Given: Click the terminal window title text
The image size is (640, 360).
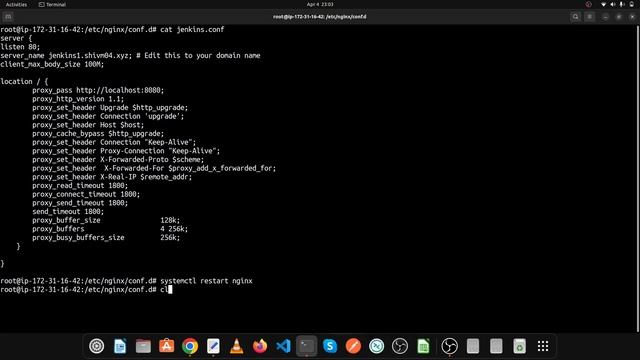Looking at the screenshot, I should pos(320,17).
